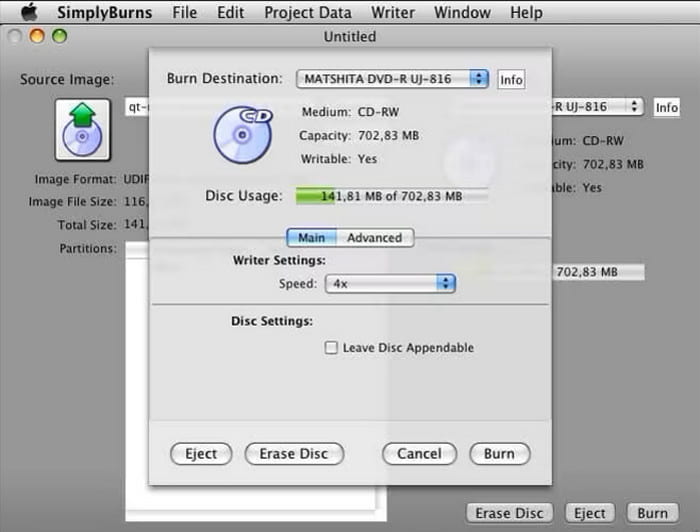Switch to the Advanced tab
700x532 pixels.
pyautogui.click(x=375, y=237)
